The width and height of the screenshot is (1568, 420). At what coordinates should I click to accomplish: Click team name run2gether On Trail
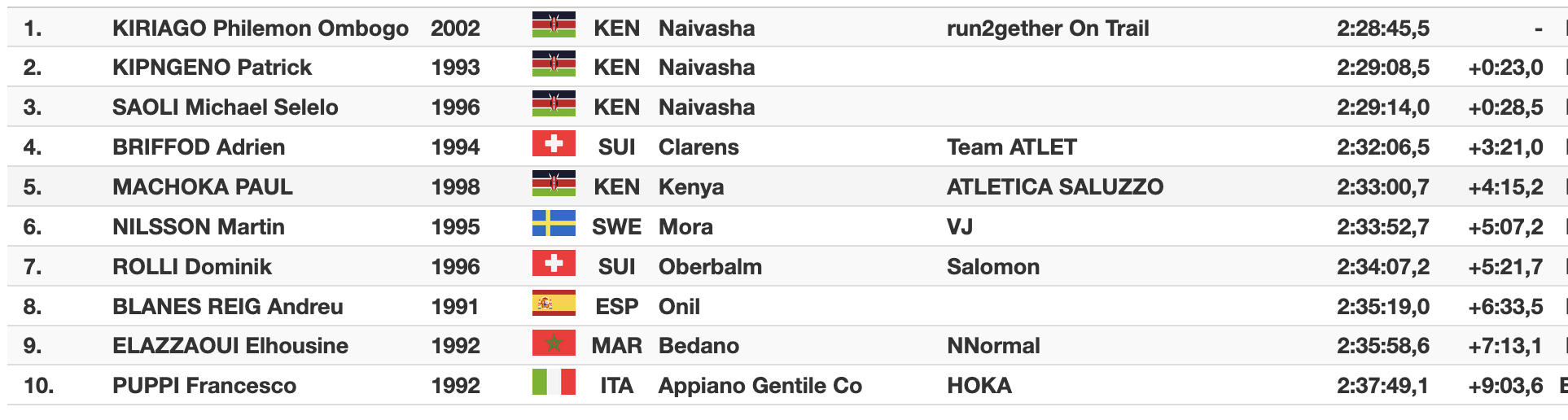[1047, 28]
